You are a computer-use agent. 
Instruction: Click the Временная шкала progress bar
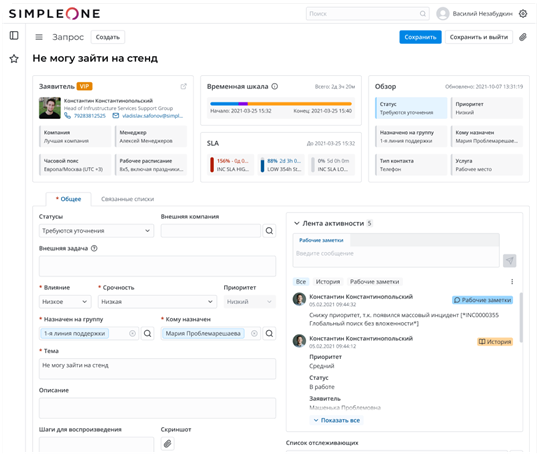pyautogui.click(x=281, y=104)
